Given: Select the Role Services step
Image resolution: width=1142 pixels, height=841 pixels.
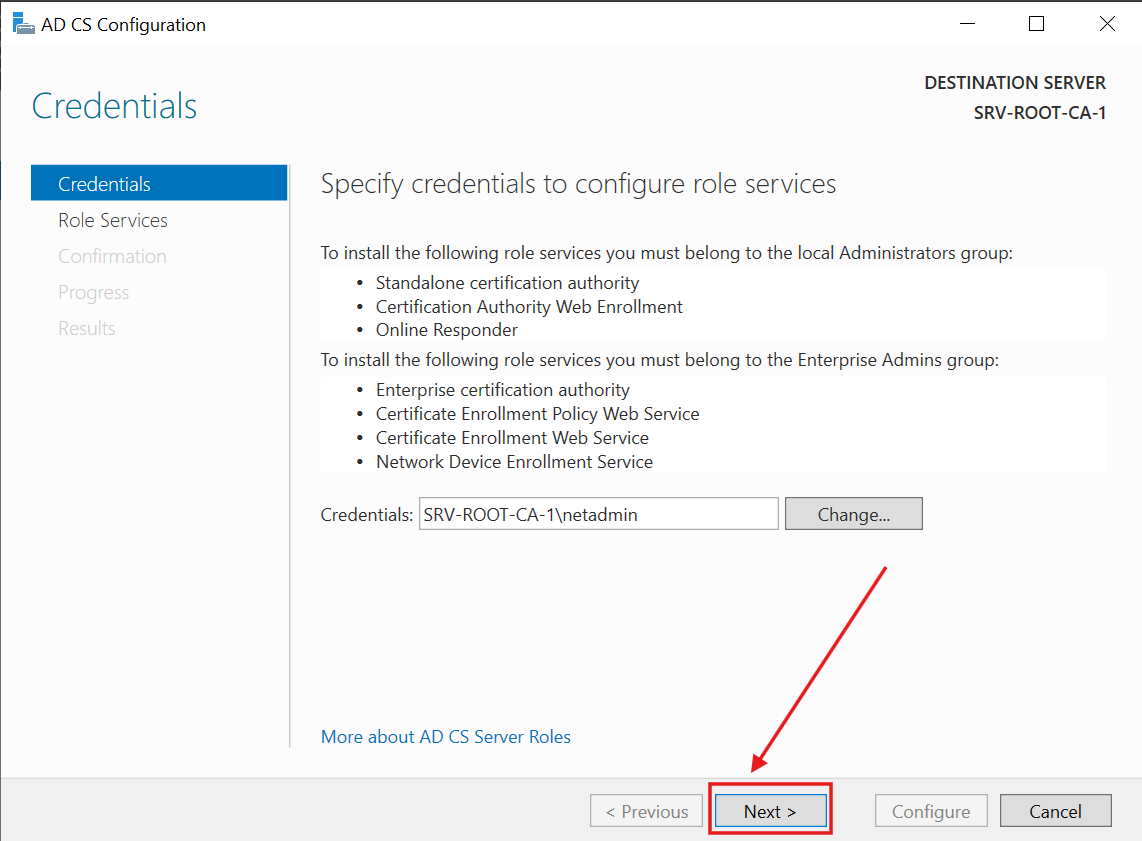Looking at the screenshot, I should tap(112, 220).
